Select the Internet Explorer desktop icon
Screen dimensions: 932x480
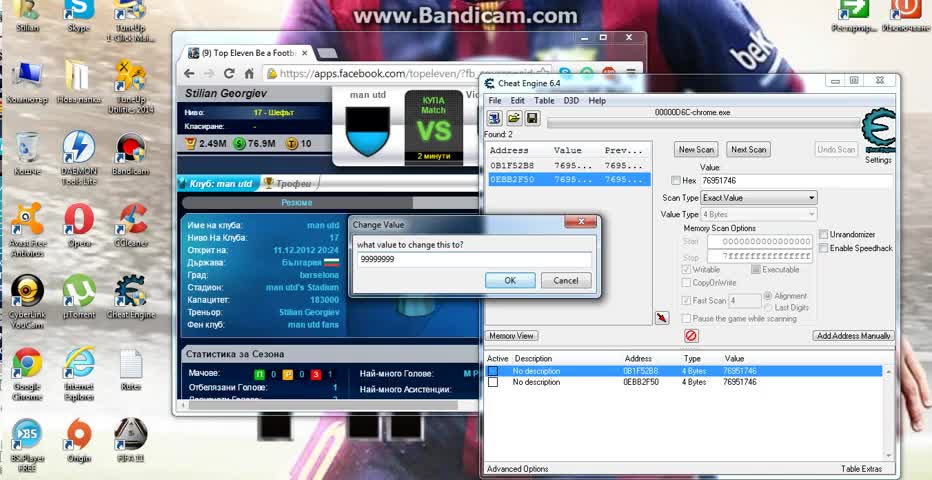(x=79, y=373)
